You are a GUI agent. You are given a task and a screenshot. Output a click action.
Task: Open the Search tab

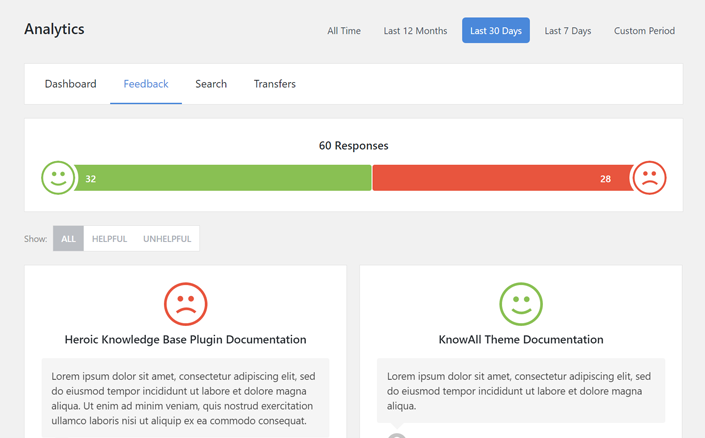pos(211,84)
